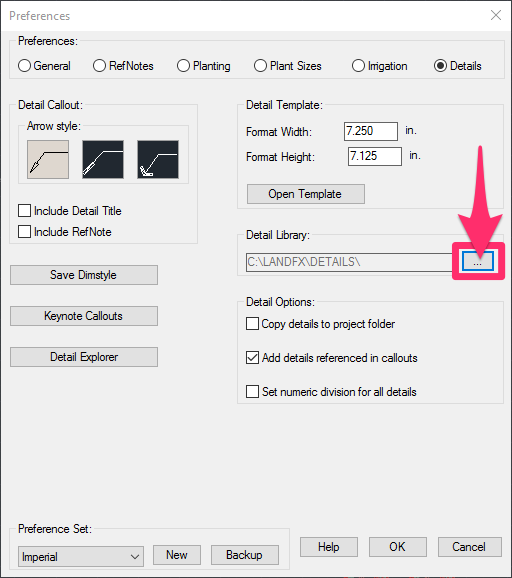The image size is (512, 578).
Task: Choose the RefNotes radio button
Action: pyautogui.click(x=99, y=66)
